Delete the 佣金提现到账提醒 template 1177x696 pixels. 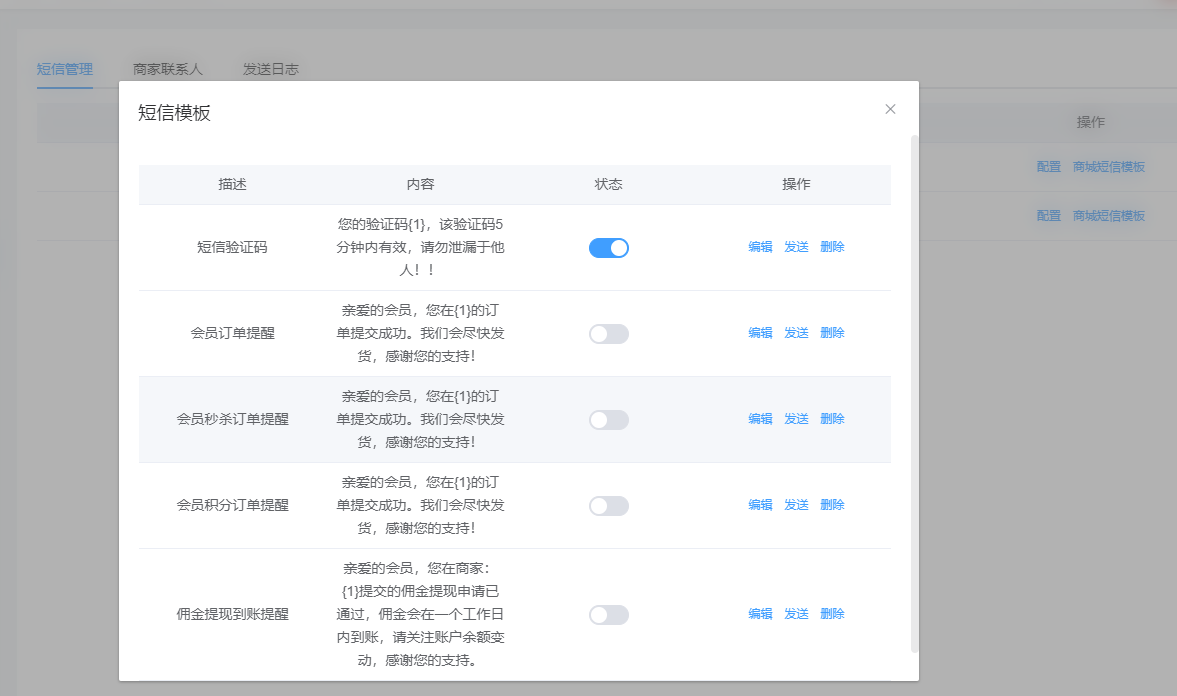tap(832, 614)
